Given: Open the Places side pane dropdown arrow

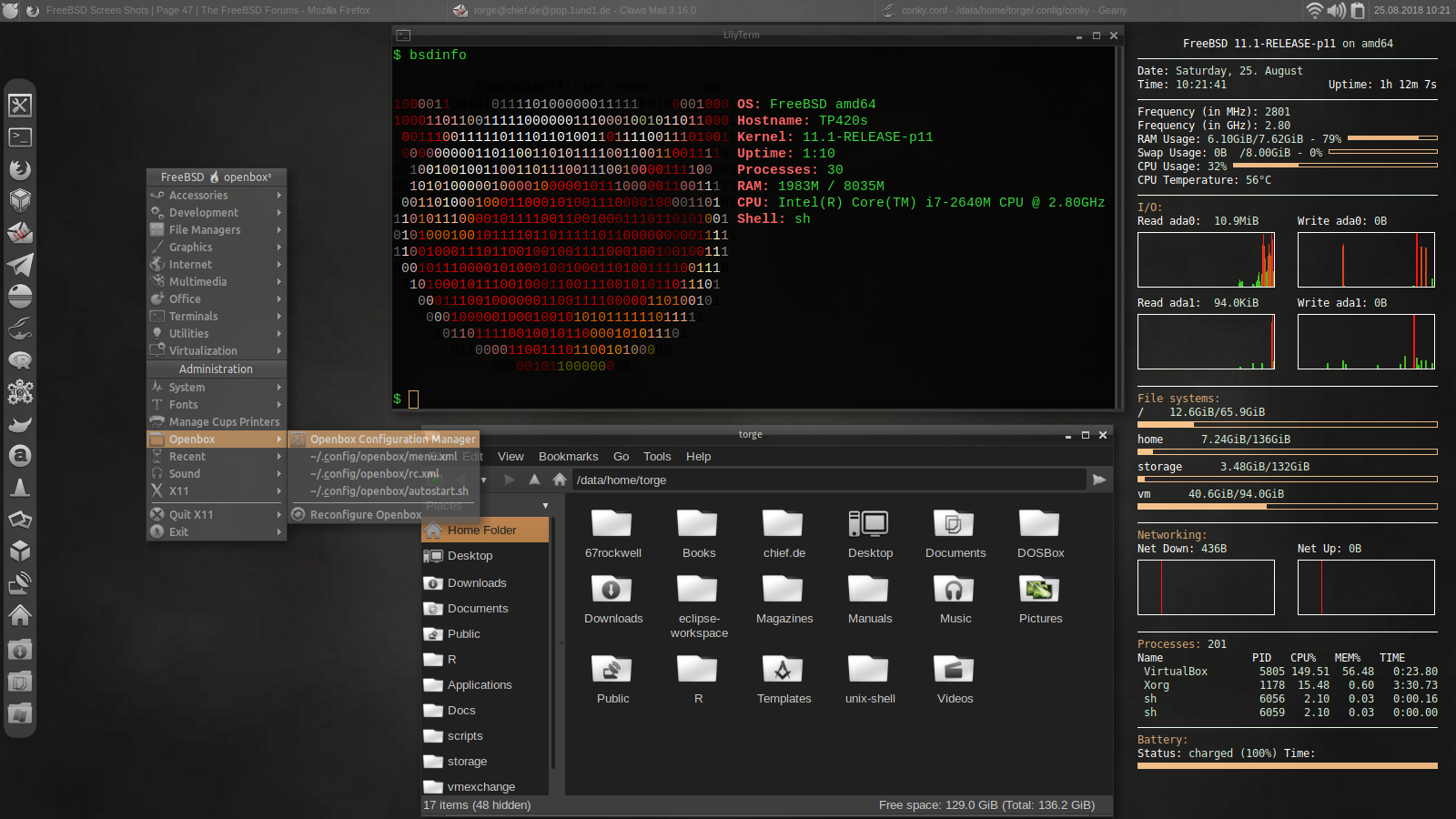Looking at the screenshot, I should (x=545, y=506).
